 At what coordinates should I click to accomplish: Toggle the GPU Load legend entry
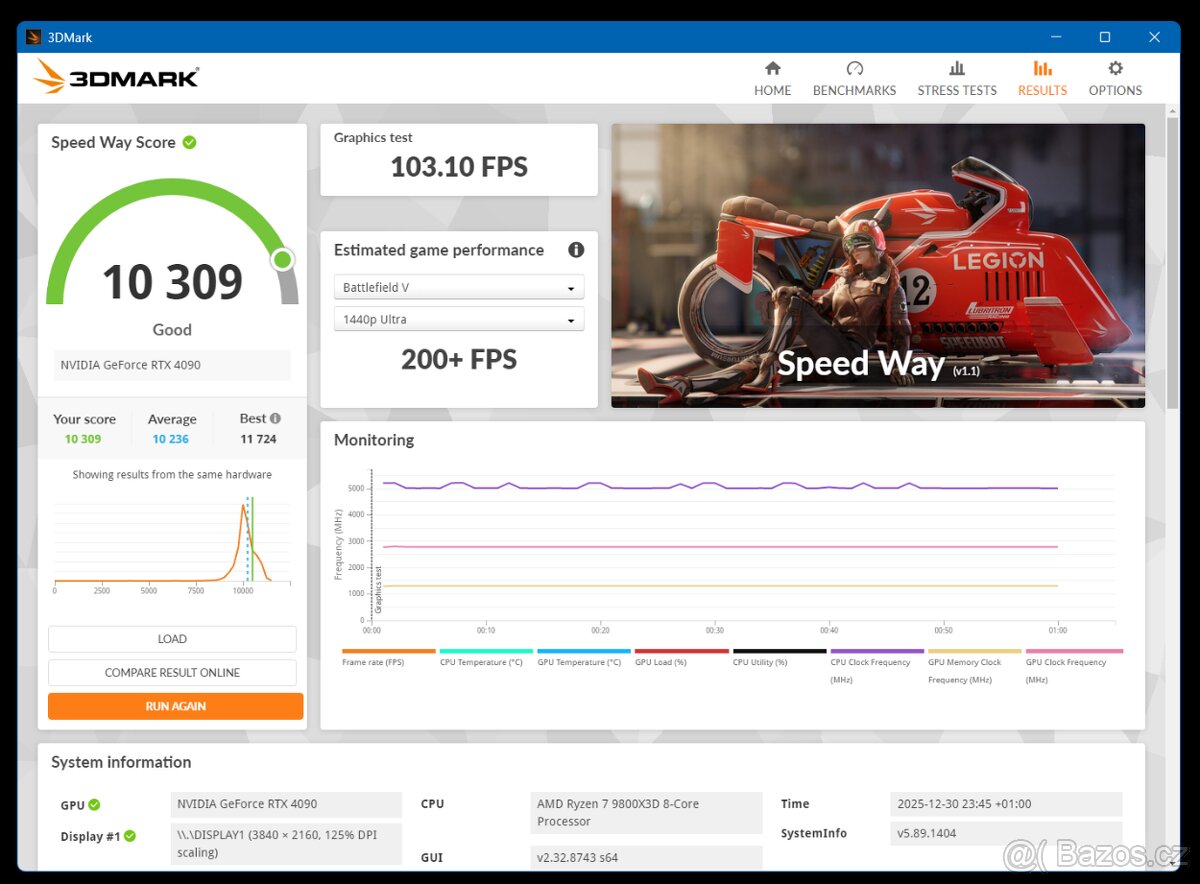(662, 661)
